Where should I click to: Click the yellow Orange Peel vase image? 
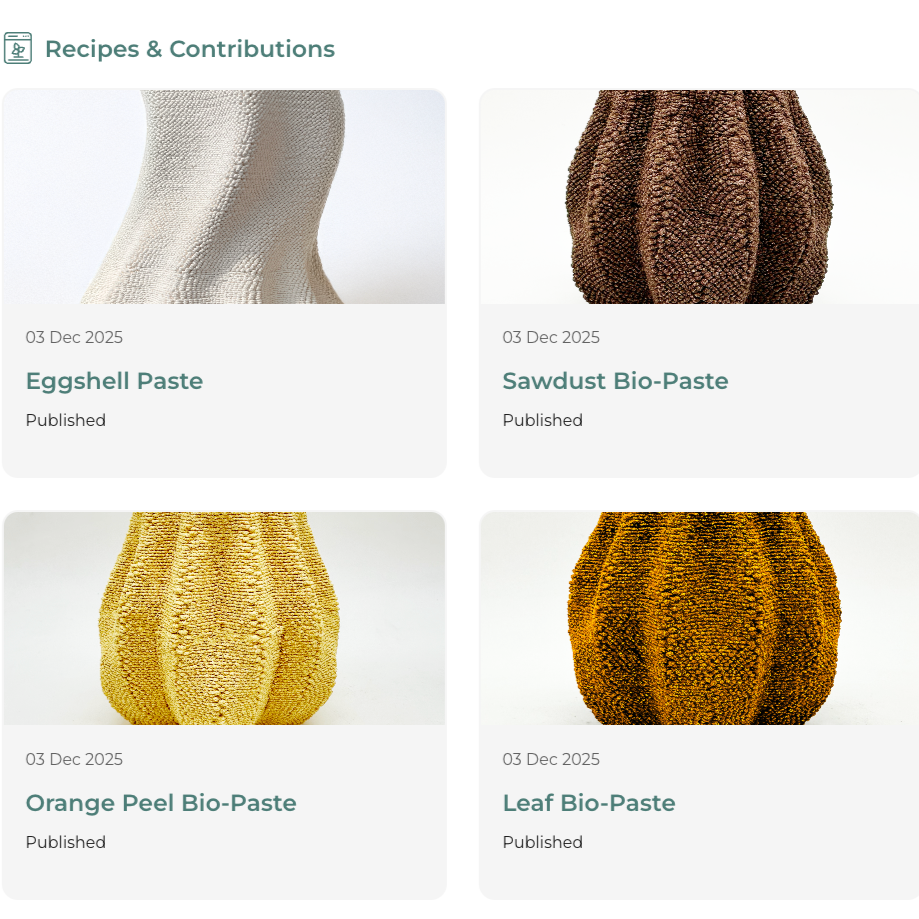tap(224, 618)
